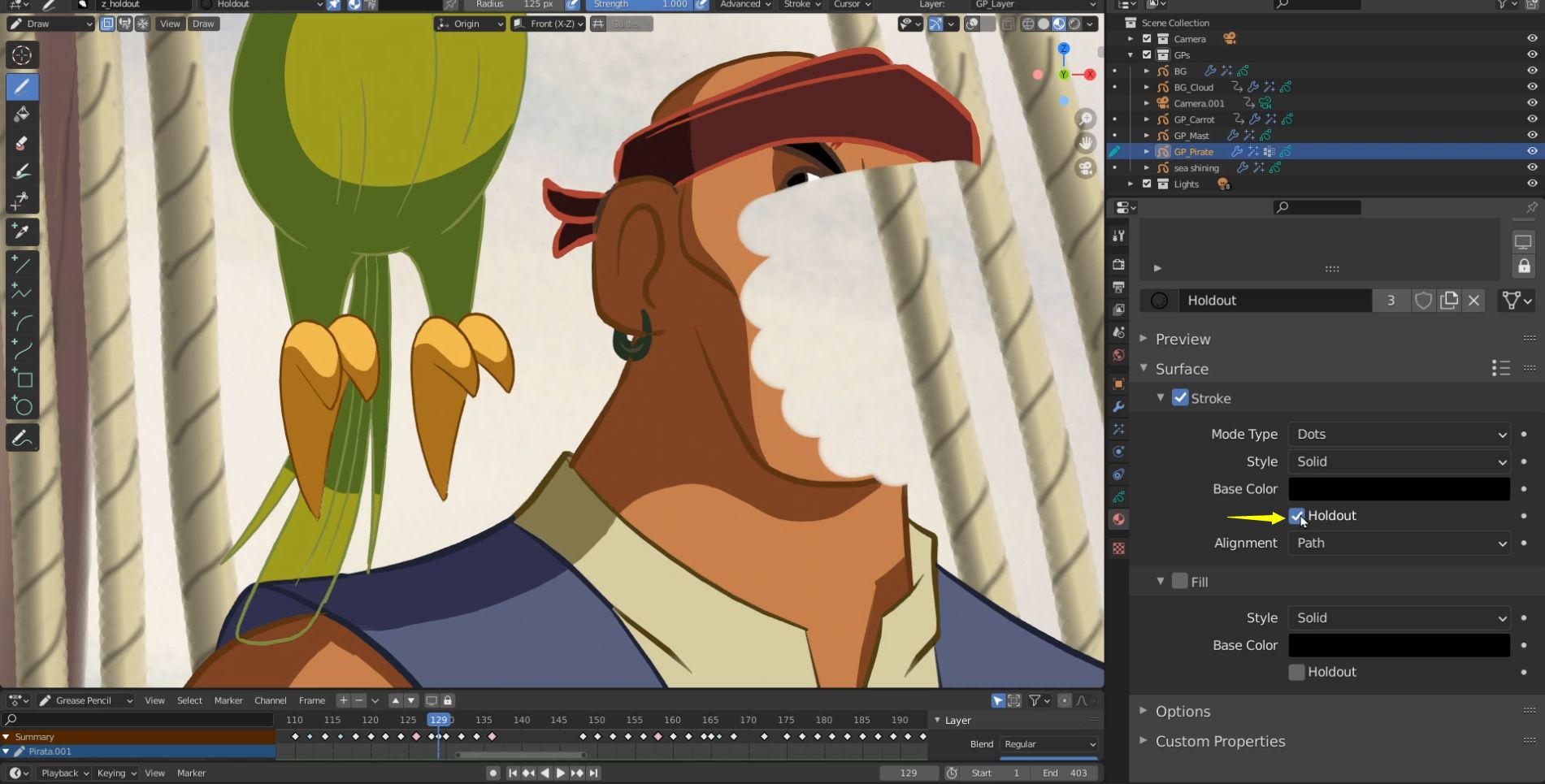Open the Stroke Style Solid dropdown

click(1400, 461)
